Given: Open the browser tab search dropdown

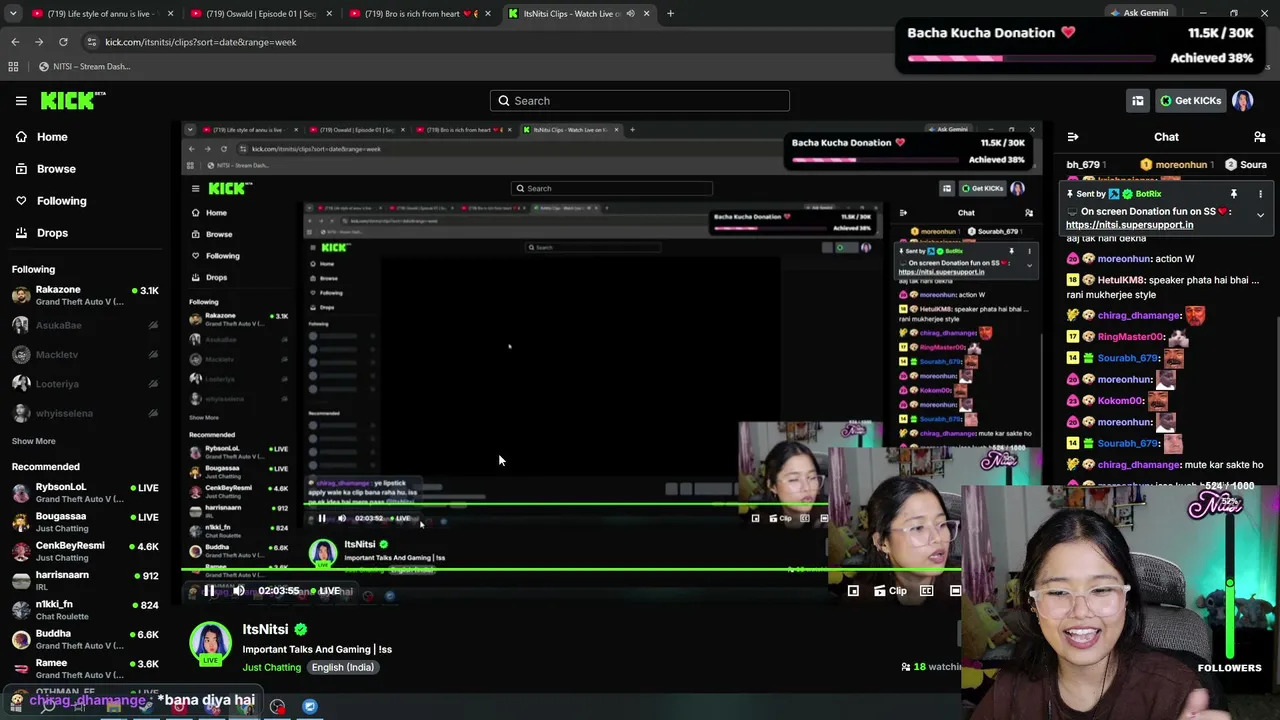Looking at the screenshot, I should point(14,14).
